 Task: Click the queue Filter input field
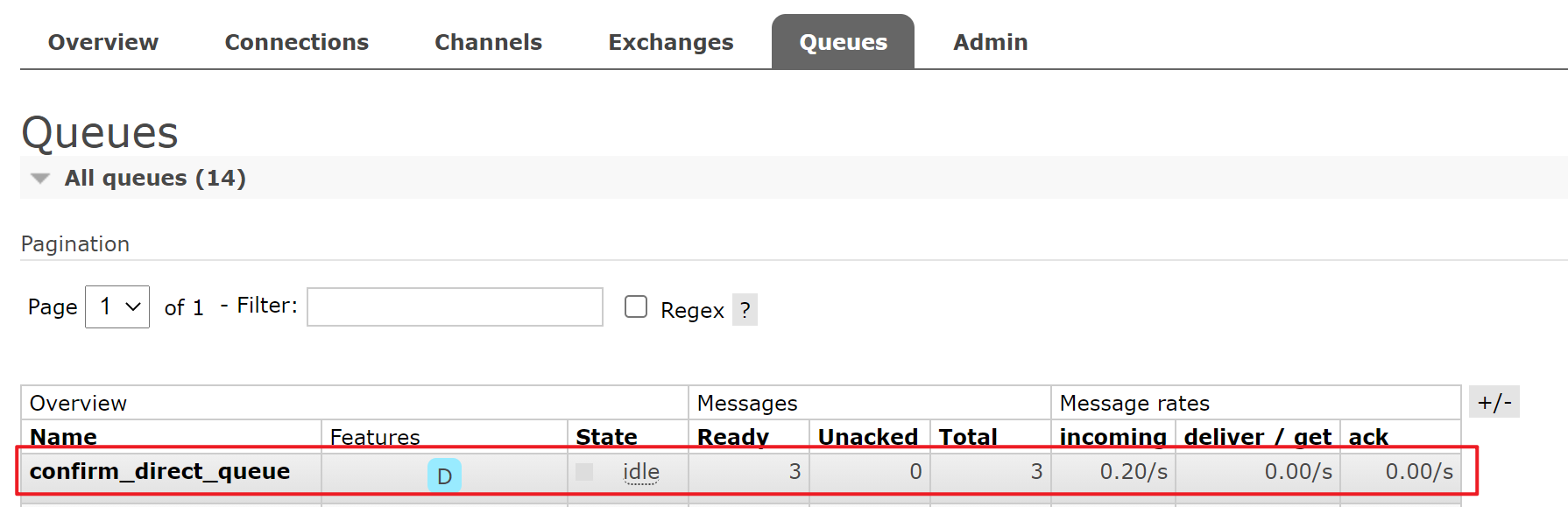tap(455, 306)
